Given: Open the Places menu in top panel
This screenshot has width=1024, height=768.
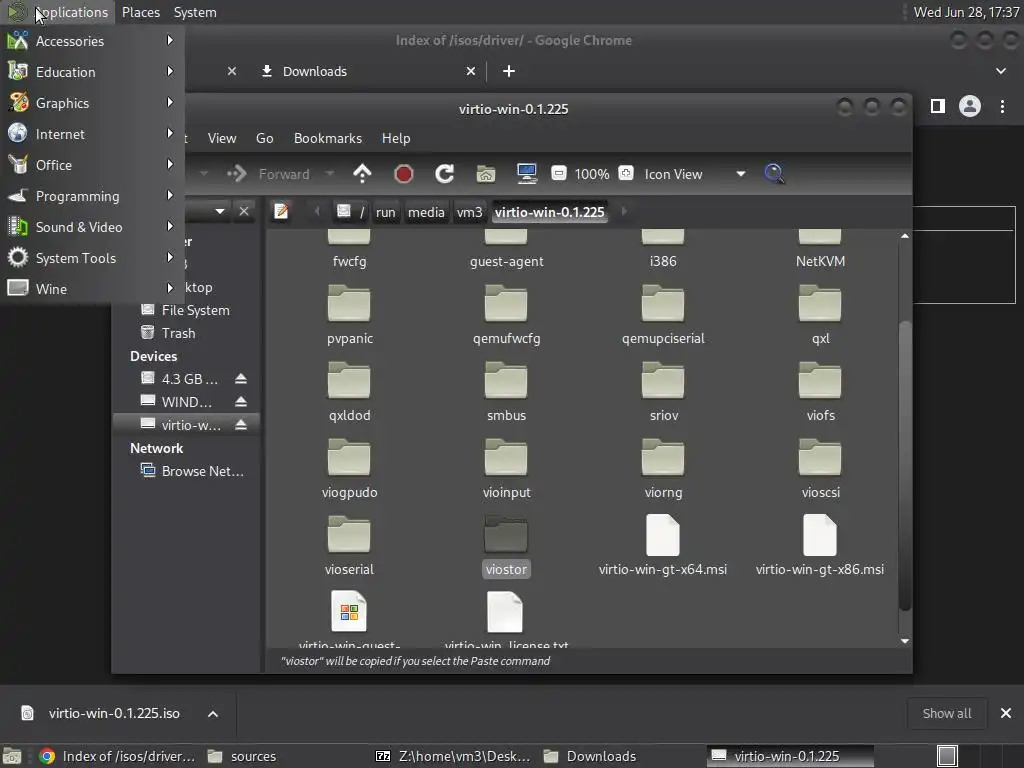Looking at the screenshot, I should [140, 12].
